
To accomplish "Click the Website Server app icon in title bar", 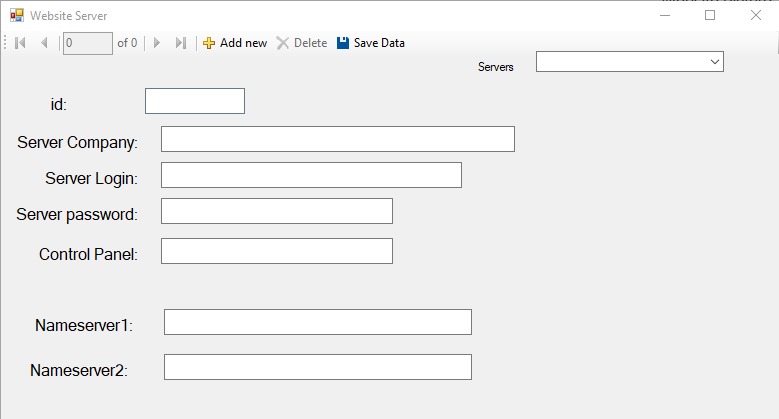I will [x=16, y=16].
